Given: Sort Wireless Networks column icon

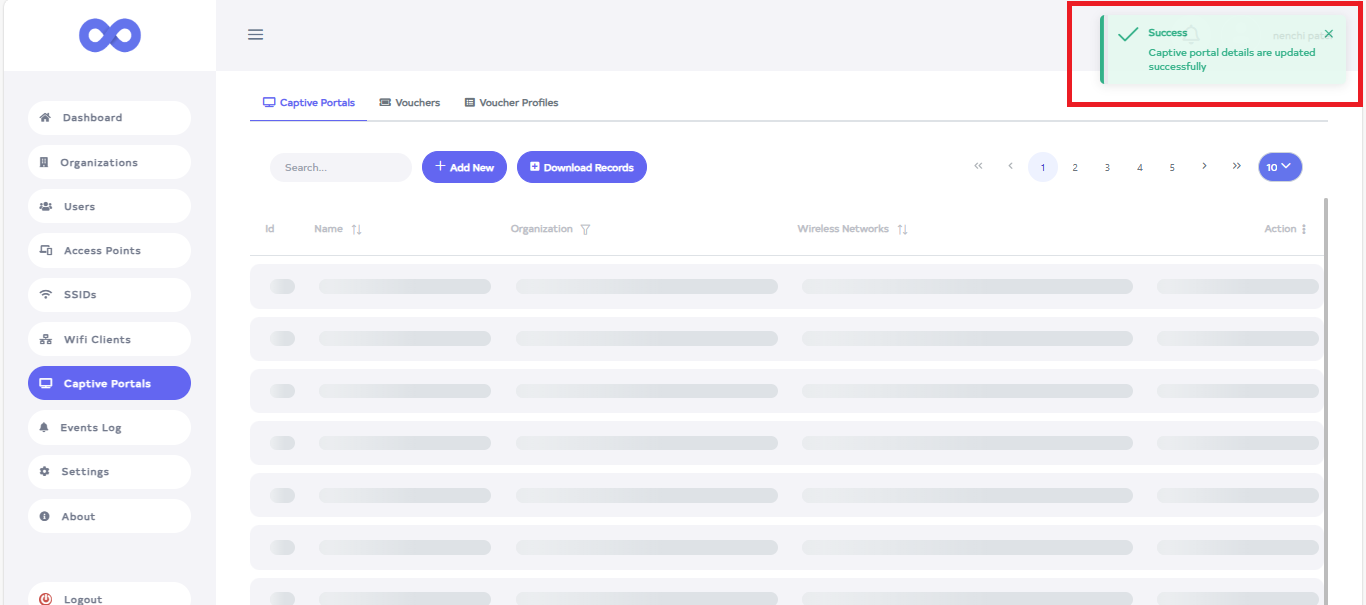Looking at the screenshot, I should [902, 230].
